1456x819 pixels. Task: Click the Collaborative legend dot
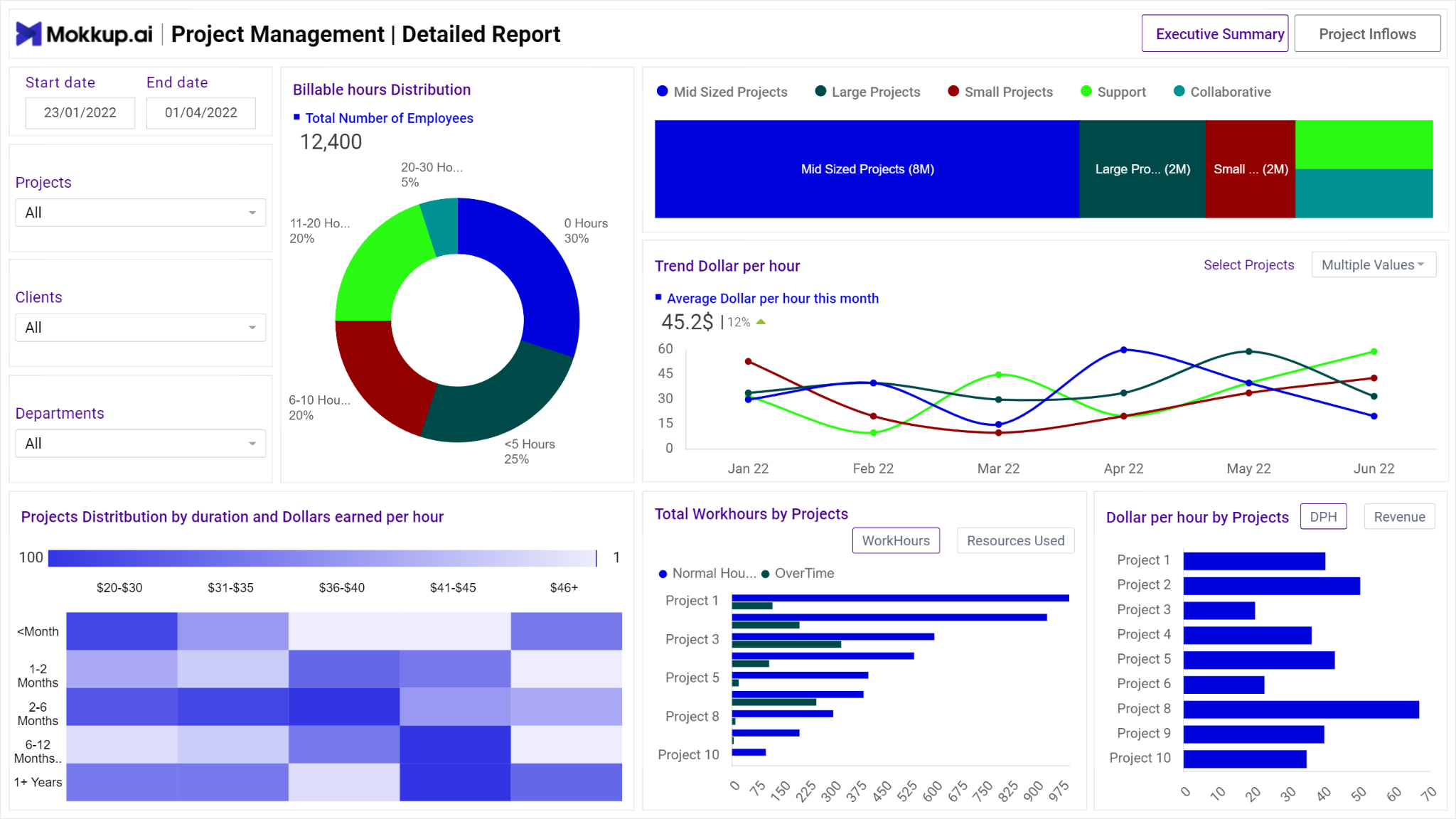click(1179, 91)
